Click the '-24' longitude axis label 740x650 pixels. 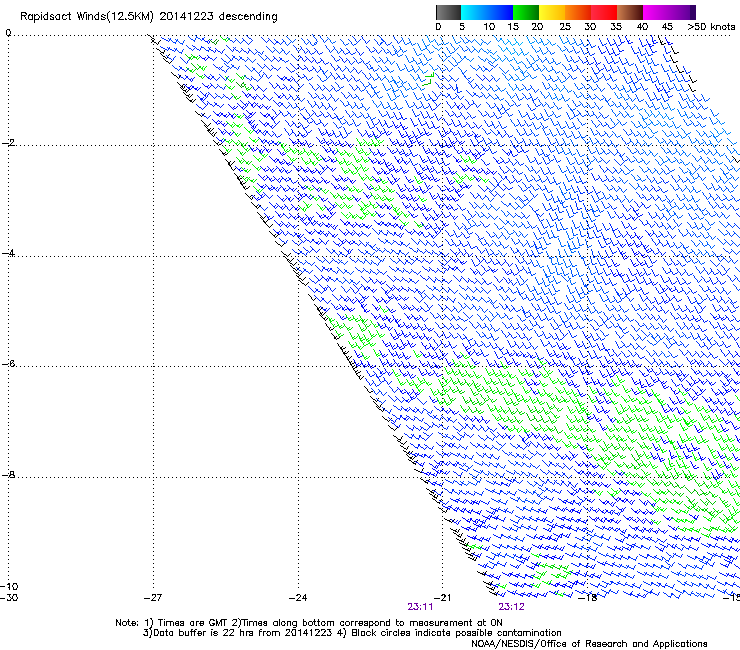click(298, 598)
